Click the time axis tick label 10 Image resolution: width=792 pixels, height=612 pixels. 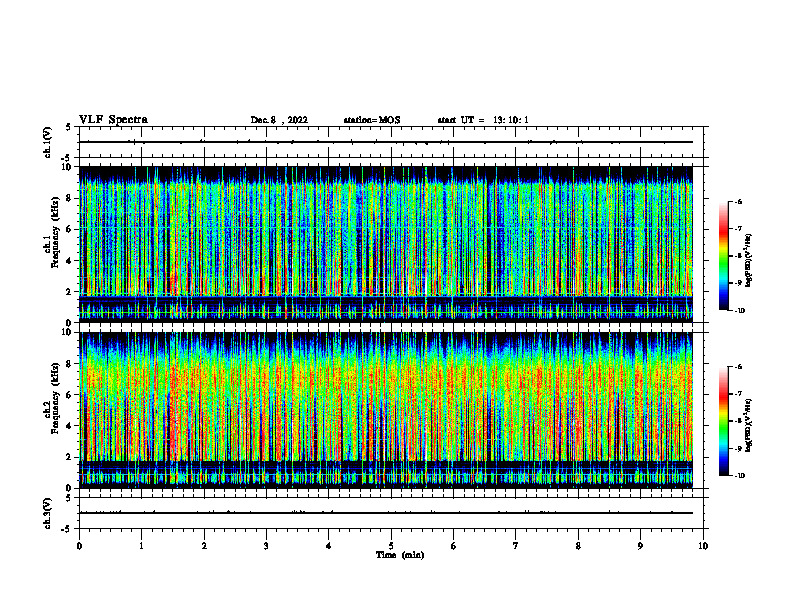point(703,546)
